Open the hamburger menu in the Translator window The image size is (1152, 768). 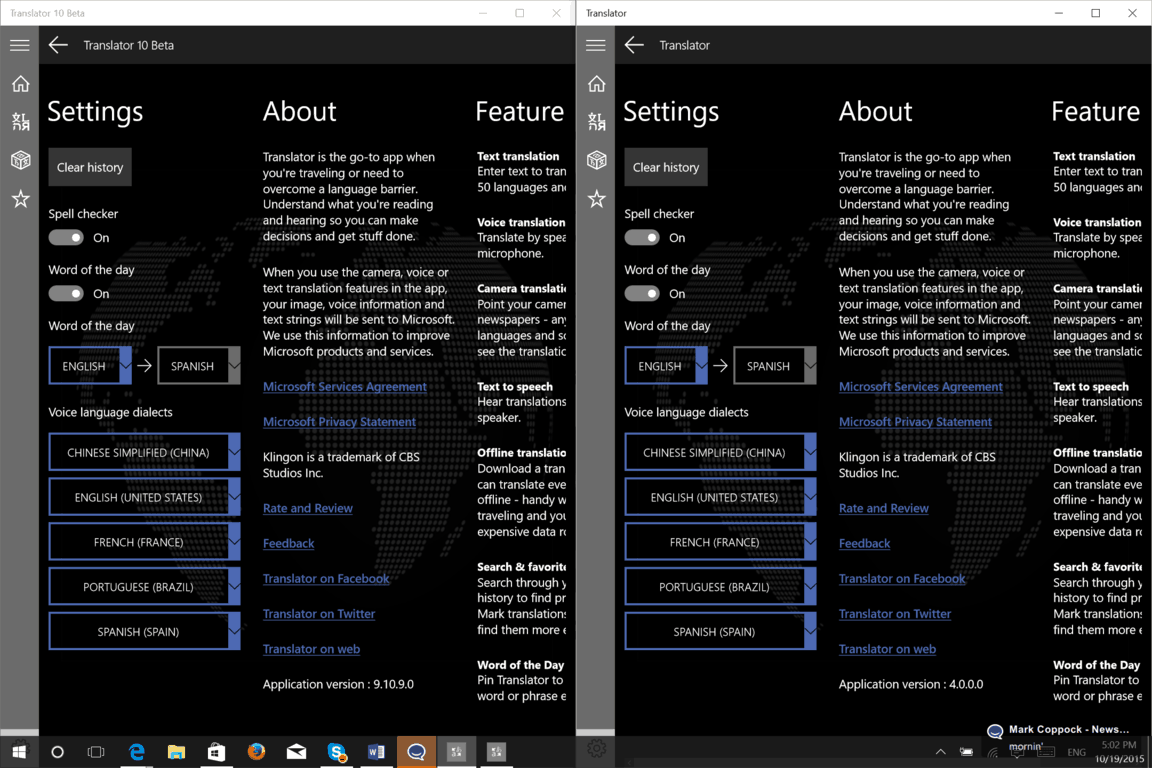596,45
